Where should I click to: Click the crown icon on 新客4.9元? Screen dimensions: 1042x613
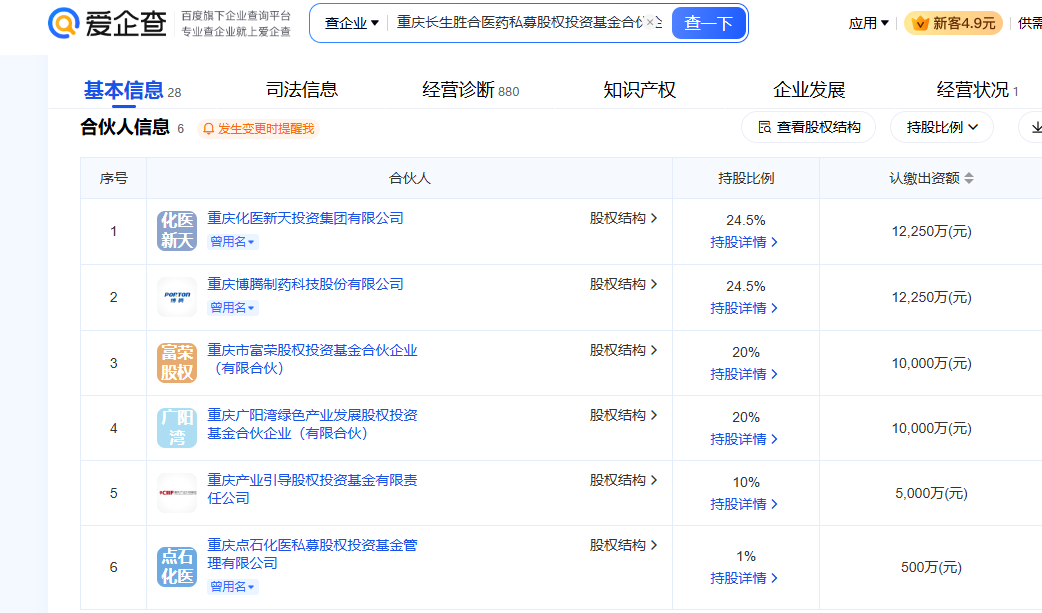[920, 23]
